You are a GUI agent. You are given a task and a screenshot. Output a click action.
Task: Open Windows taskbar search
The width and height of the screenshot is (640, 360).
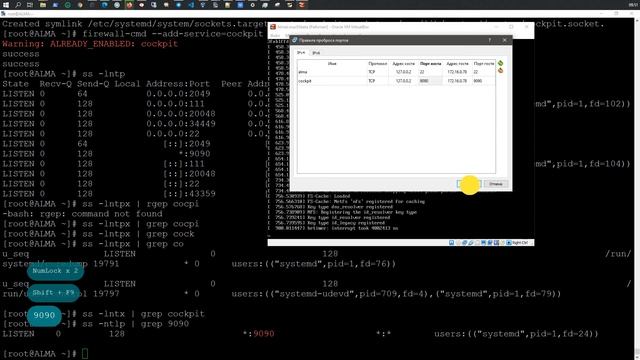[x=18, y=5]
